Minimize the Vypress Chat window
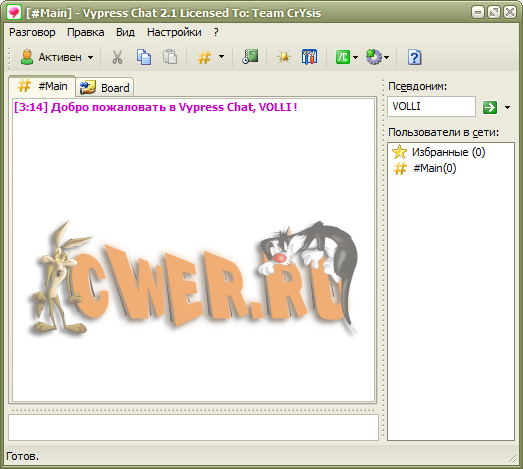 click(478, 13)
